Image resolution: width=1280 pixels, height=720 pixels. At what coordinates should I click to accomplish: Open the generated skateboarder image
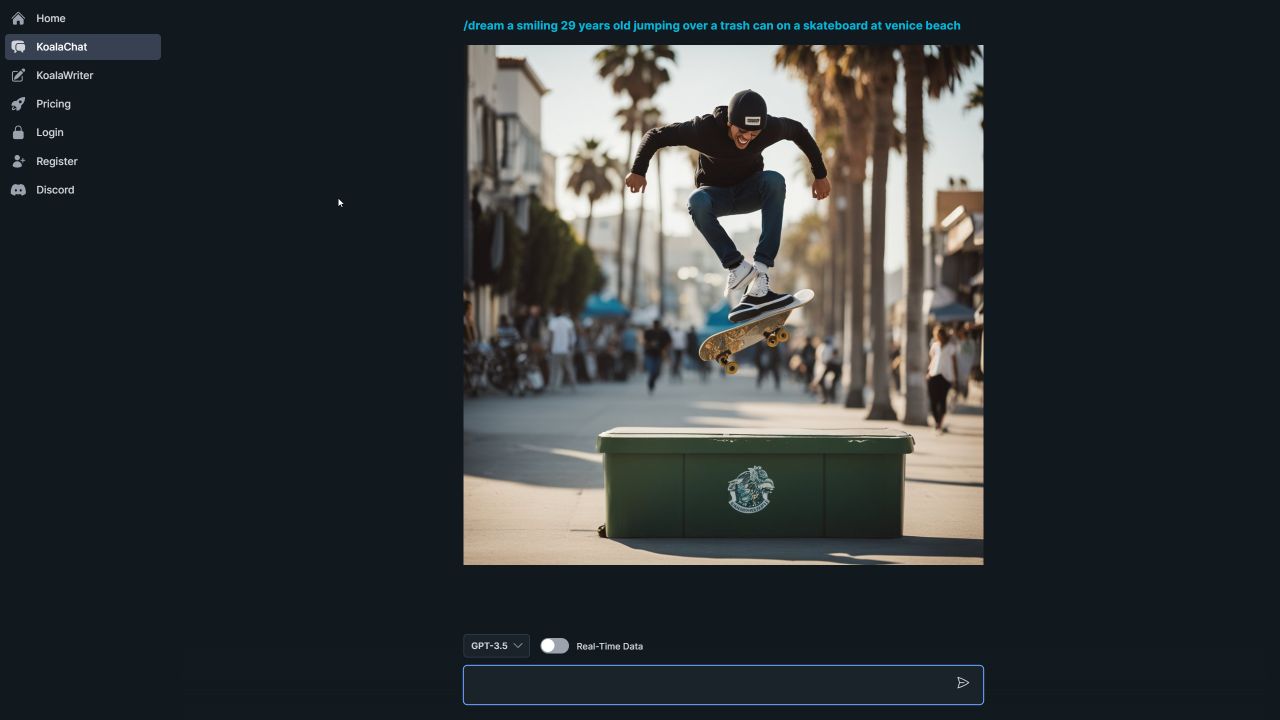(x=723, y=305)
